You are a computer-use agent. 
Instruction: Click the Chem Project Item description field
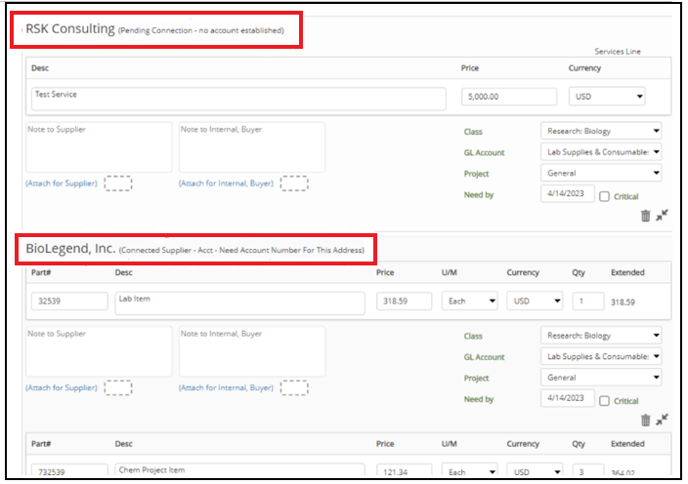pos(240,470)
